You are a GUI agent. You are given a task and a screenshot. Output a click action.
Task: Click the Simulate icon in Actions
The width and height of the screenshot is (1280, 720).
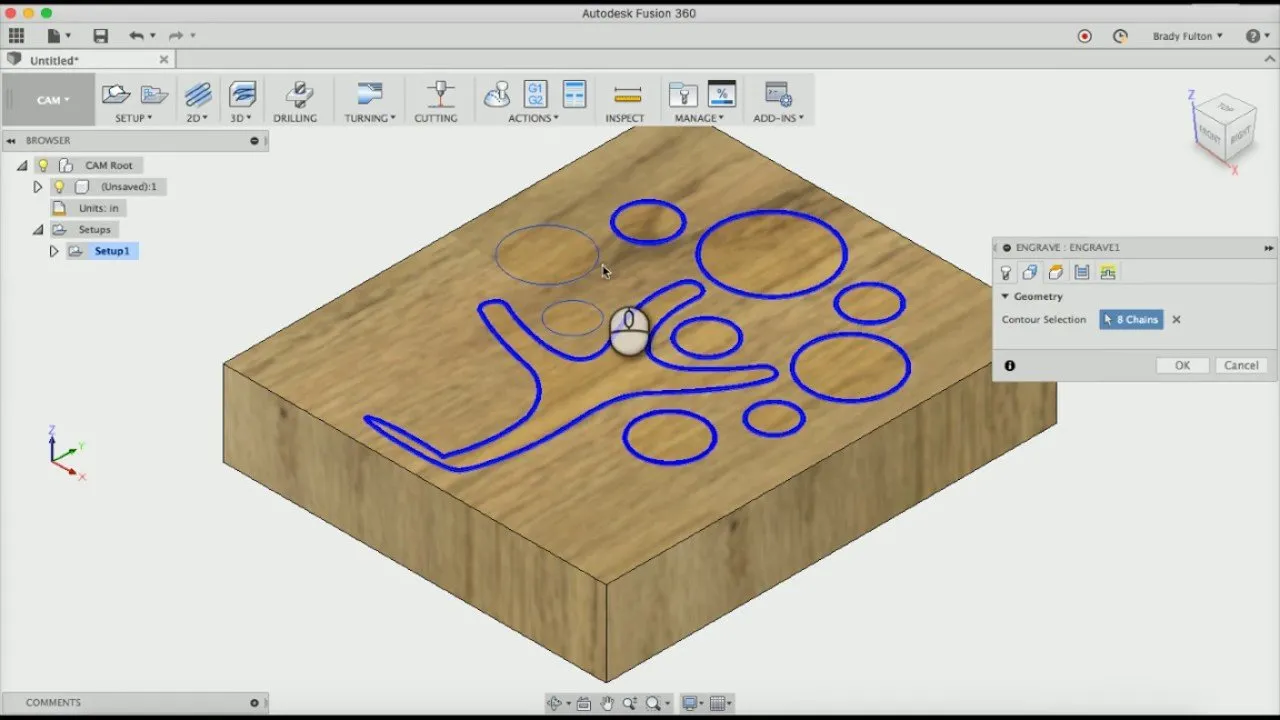497,95
